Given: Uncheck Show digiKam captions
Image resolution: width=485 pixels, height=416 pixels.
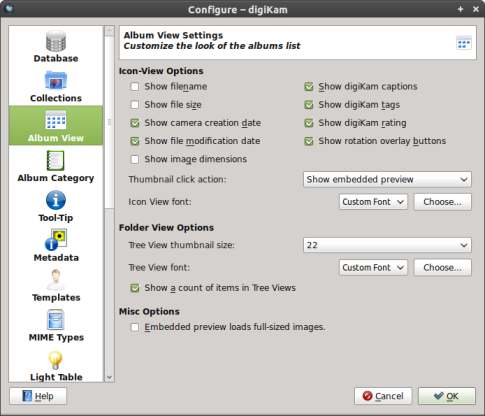Looking at the screenshot, I should pos(309,87).
